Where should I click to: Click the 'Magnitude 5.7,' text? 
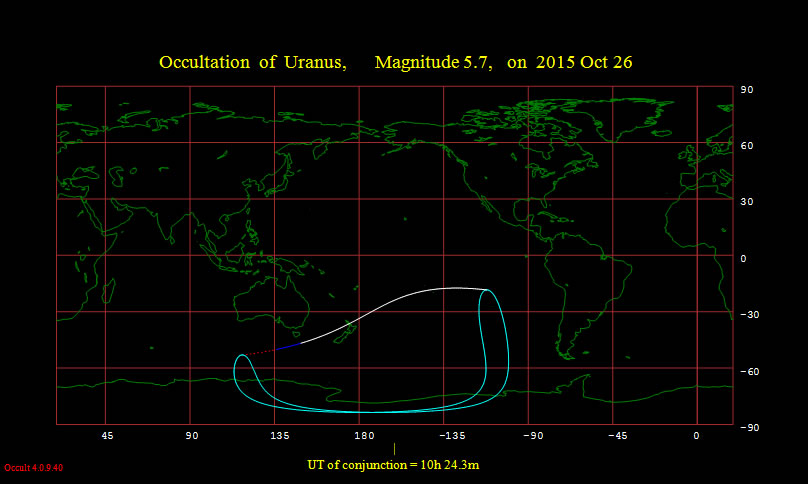click(433, 62)
